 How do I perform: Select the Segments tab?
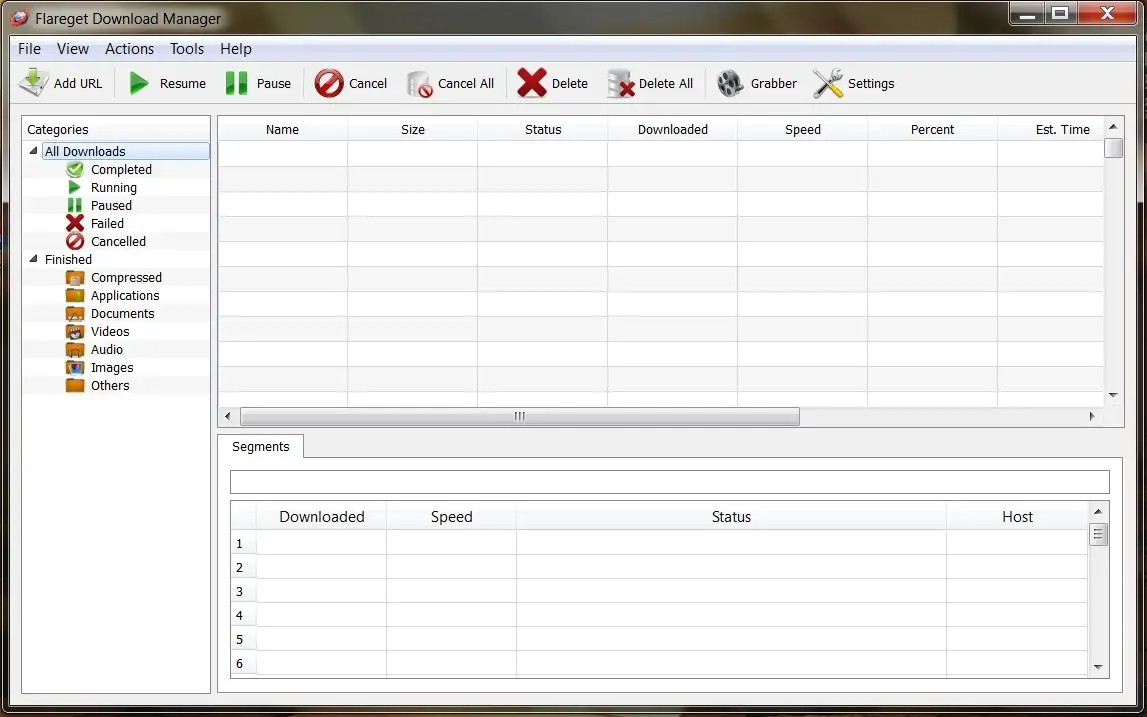click(260, 446)
